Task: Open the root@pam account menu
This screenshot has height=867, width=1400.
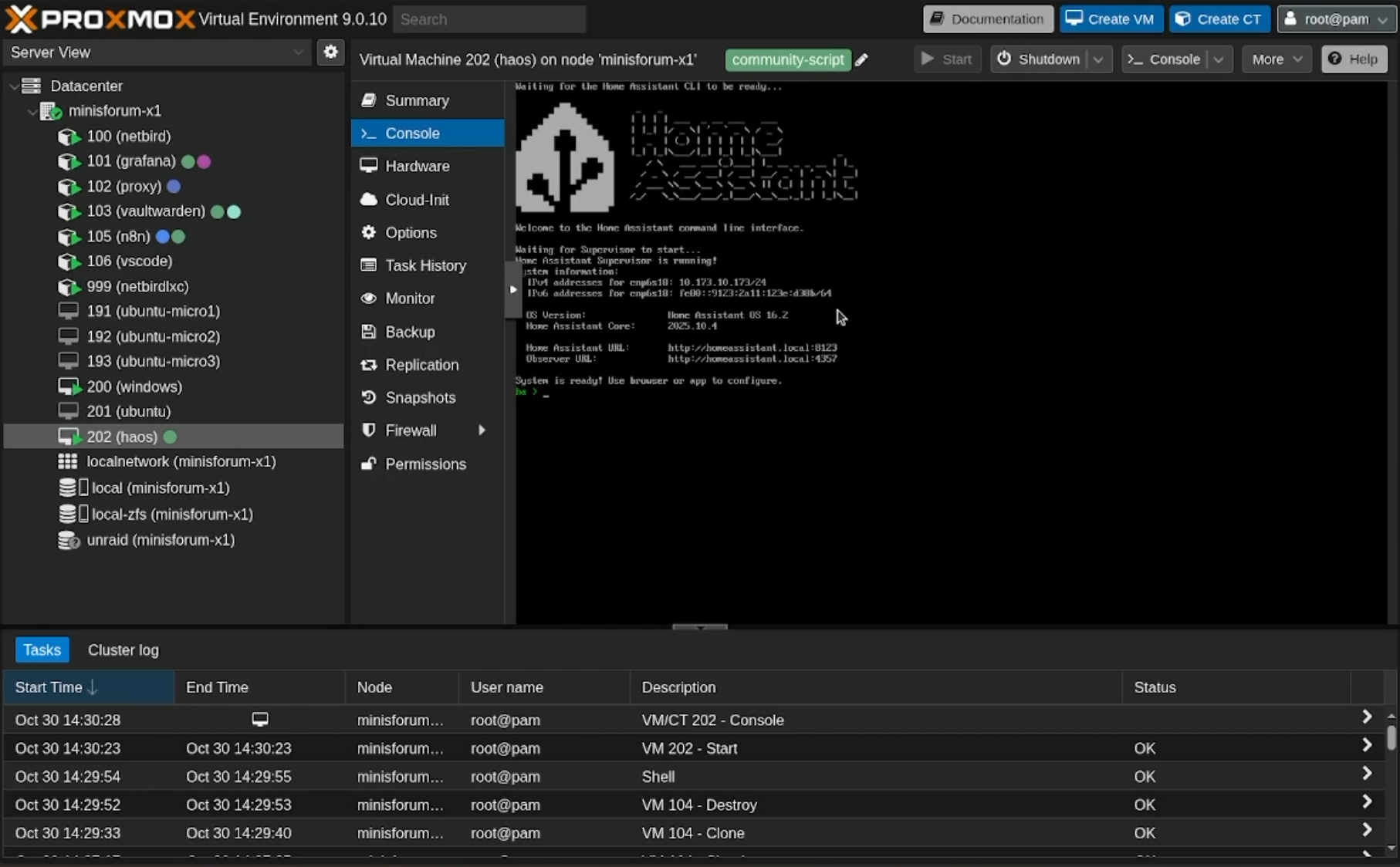Action: point(1336,19)
